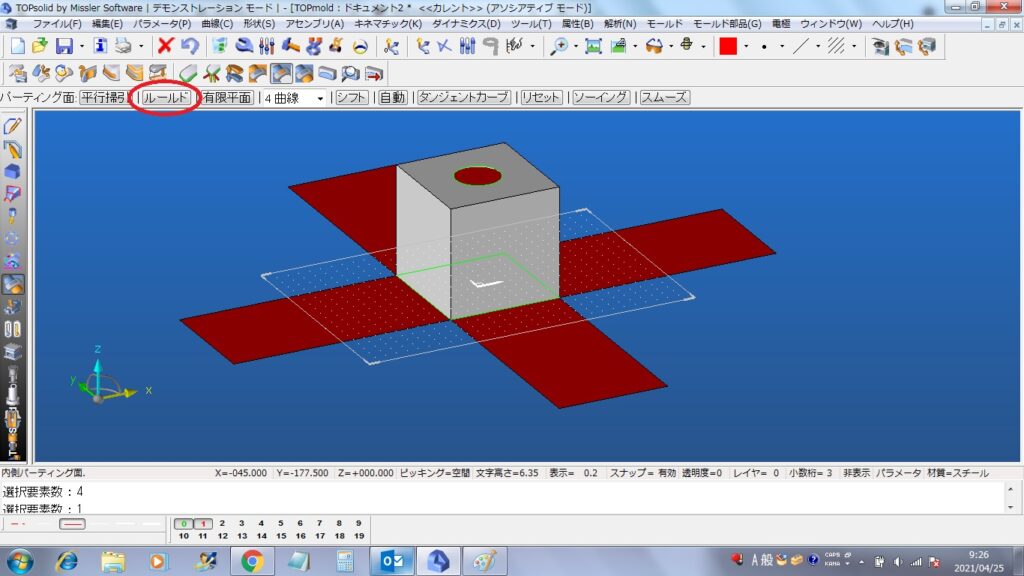
Task: Open the hatch pattern dropdown arrow
Action: pyautogui.click(x=854, y=46)
